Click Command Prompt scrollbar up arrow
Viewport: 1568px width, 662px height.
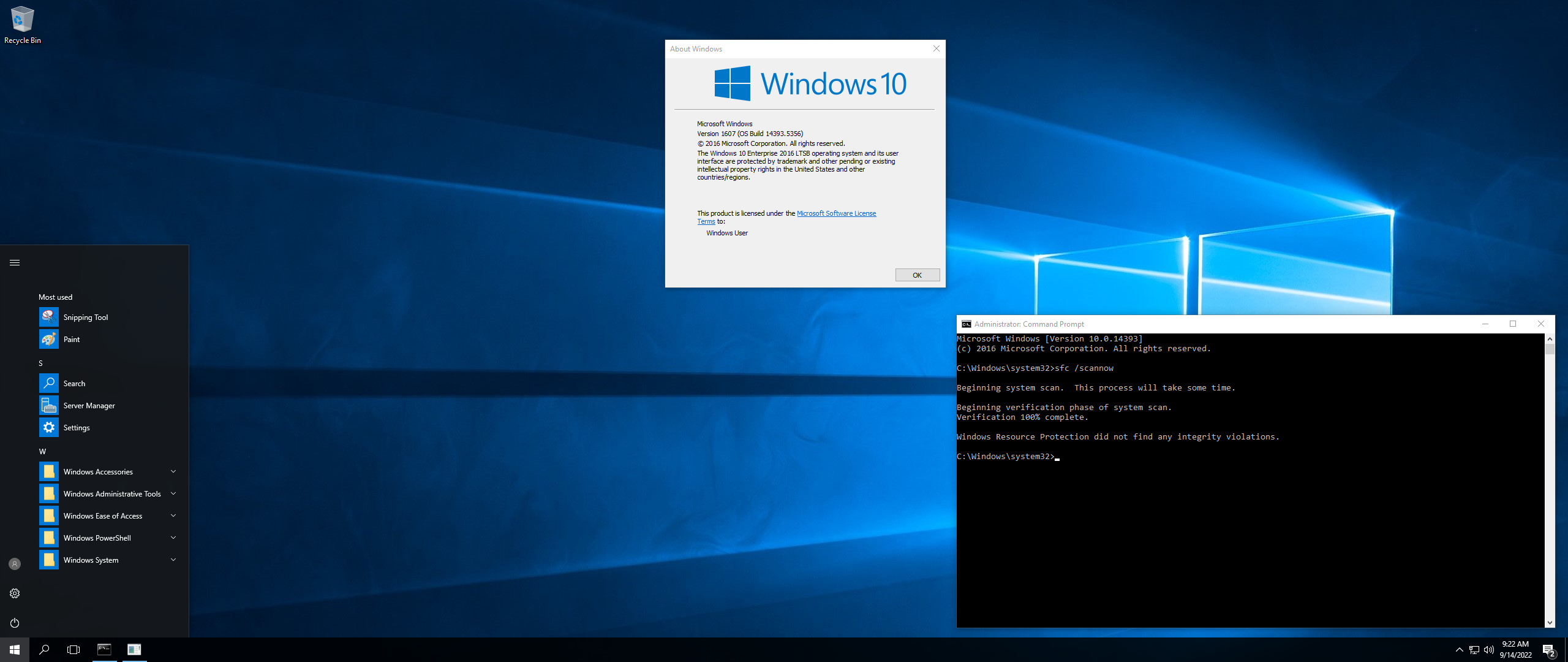pos(1550,338)
